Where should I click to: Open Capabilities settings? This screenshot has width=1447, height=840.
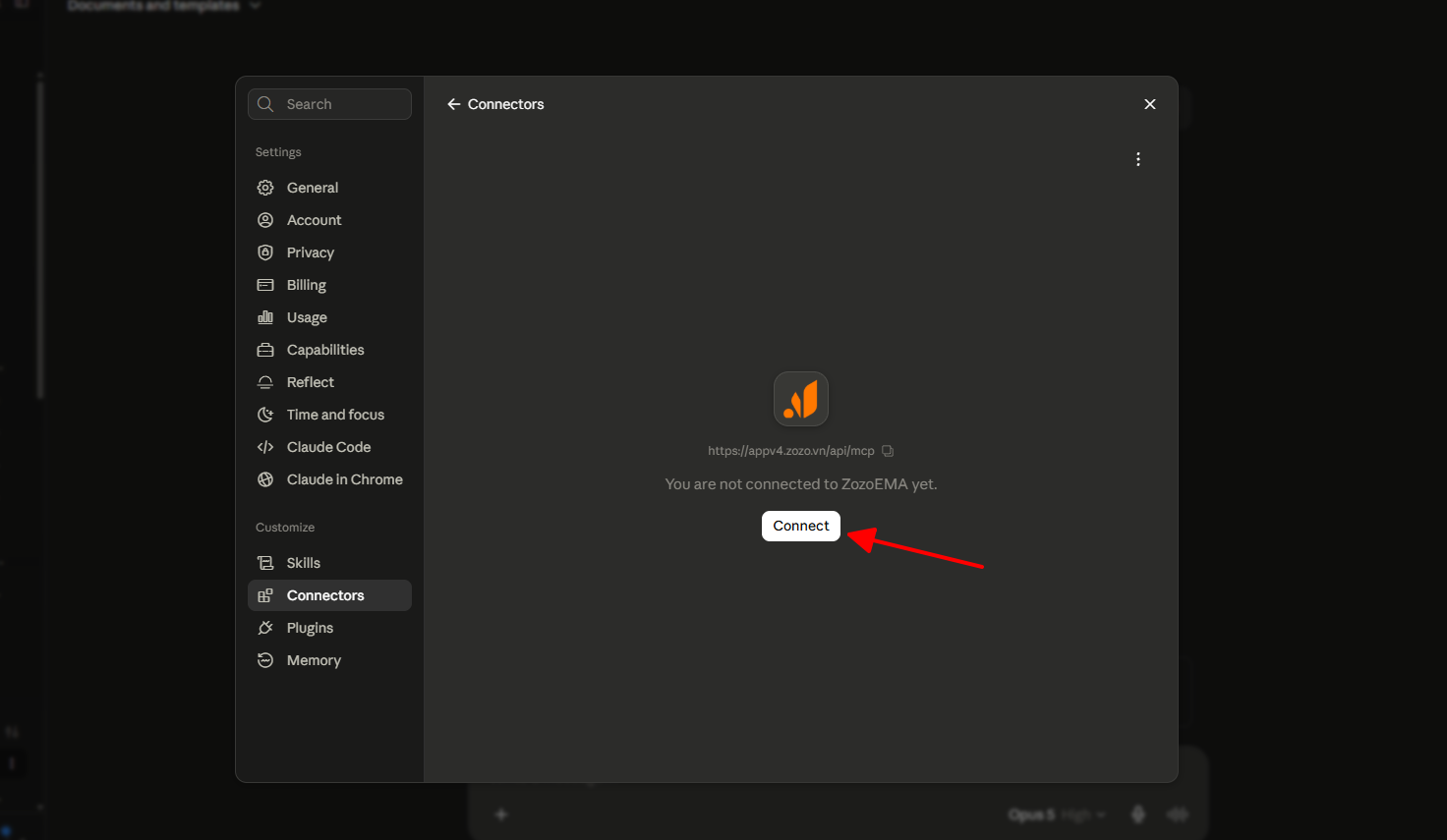pos(329,350)
